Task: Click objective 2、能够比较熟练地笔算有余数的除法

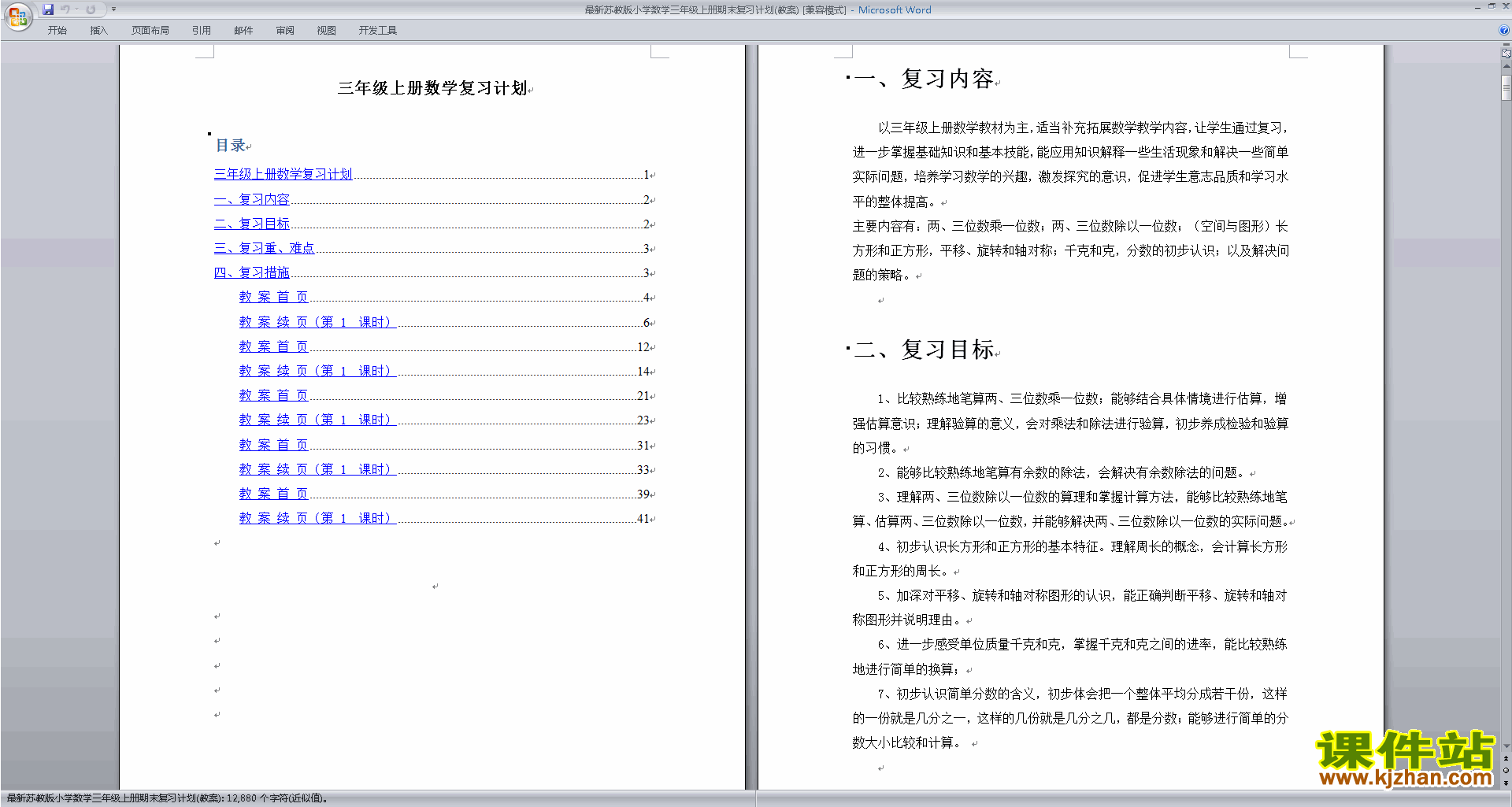Action: pos(1062,472)
